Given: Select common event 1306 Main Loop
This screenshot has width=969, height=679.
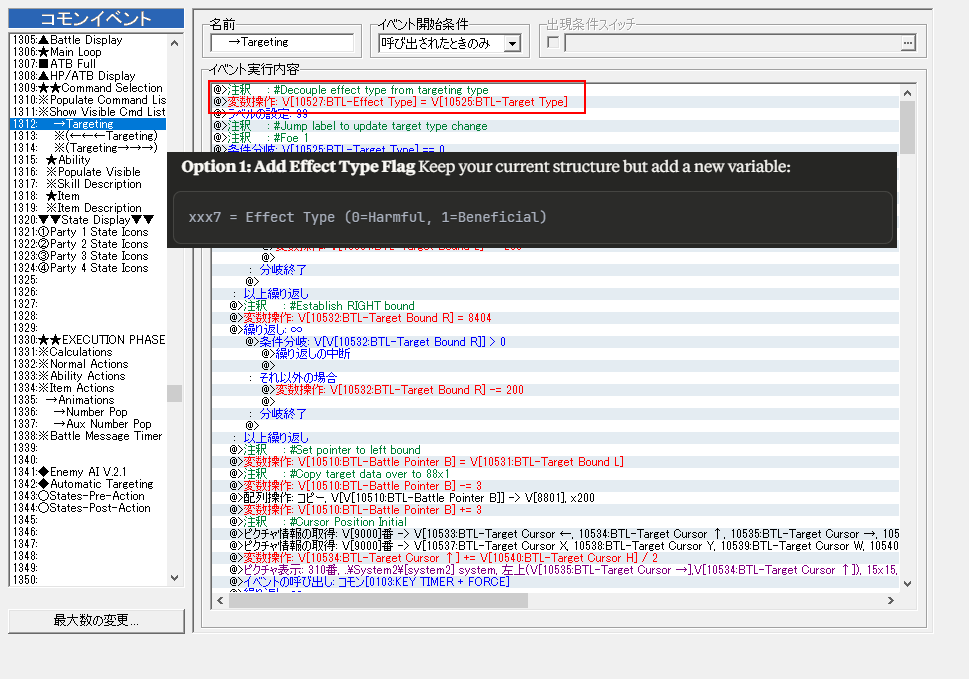Looking at the screenshot, I should tap(88, 52).
